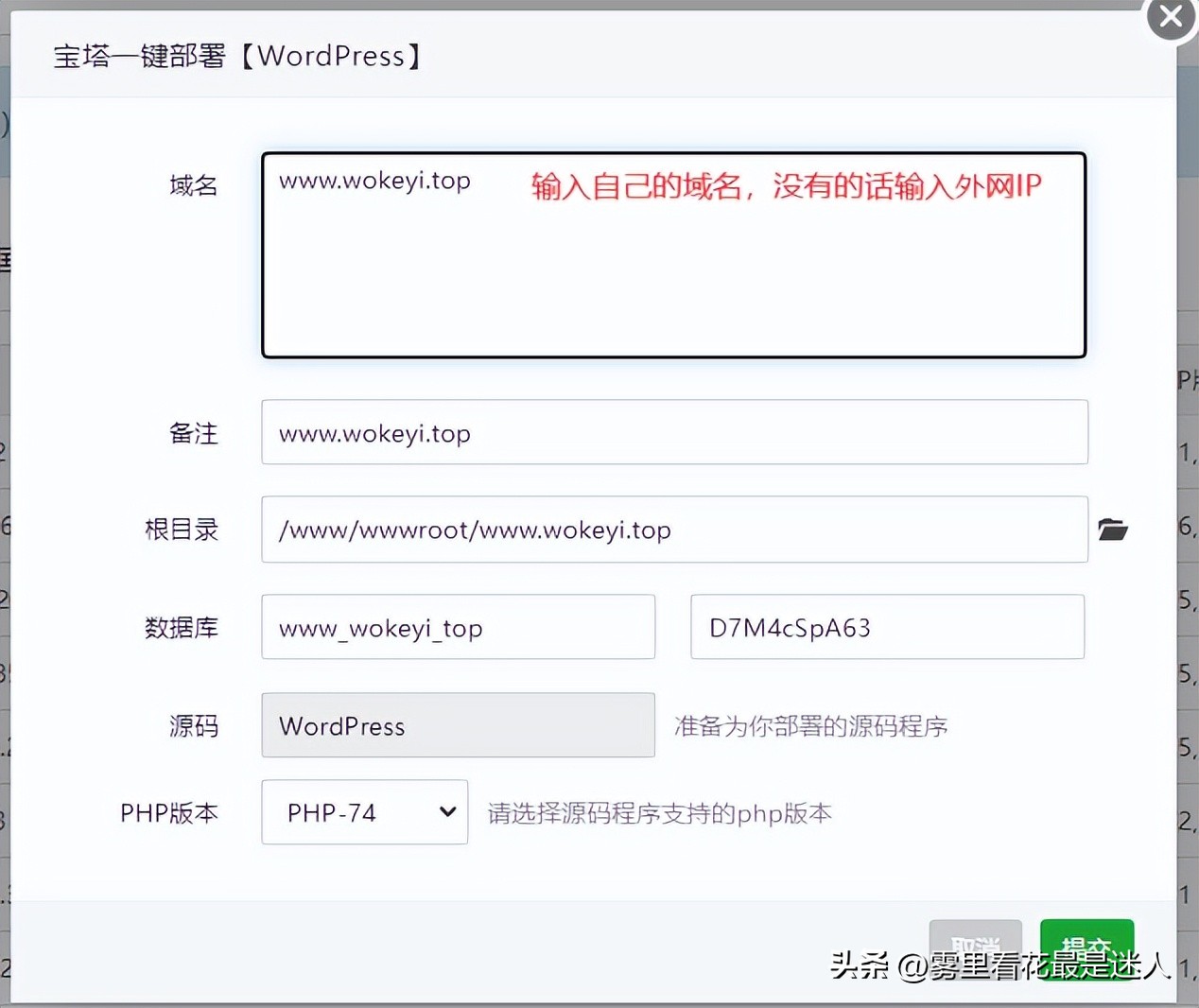Click the database password field D7M4cSpA63
Image resolution: width=1199 pixels, height=1008 pixels.
(x=887, y=627)
